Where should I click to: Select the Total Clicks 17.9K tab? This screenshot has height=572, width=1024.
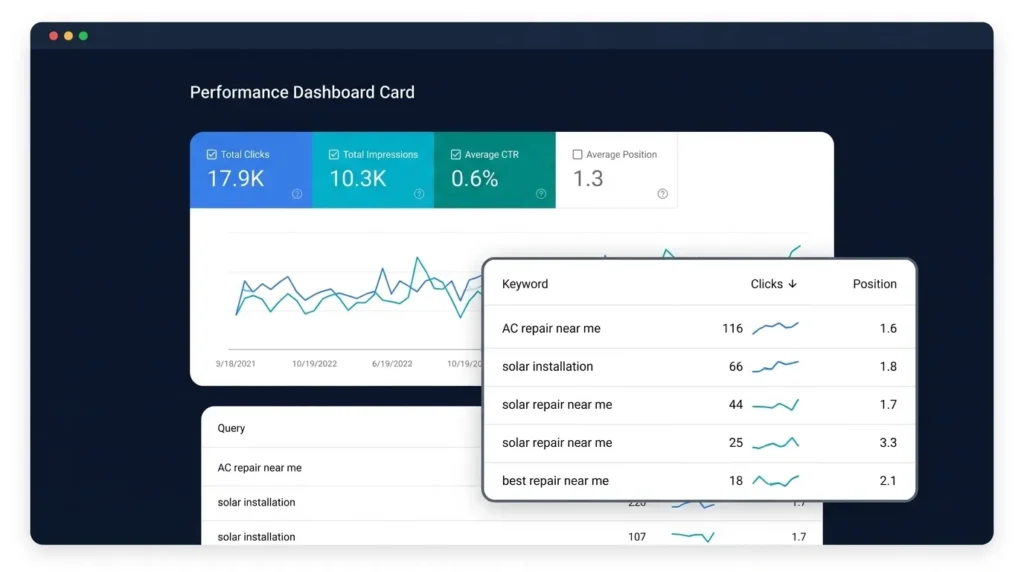point(251,170)
